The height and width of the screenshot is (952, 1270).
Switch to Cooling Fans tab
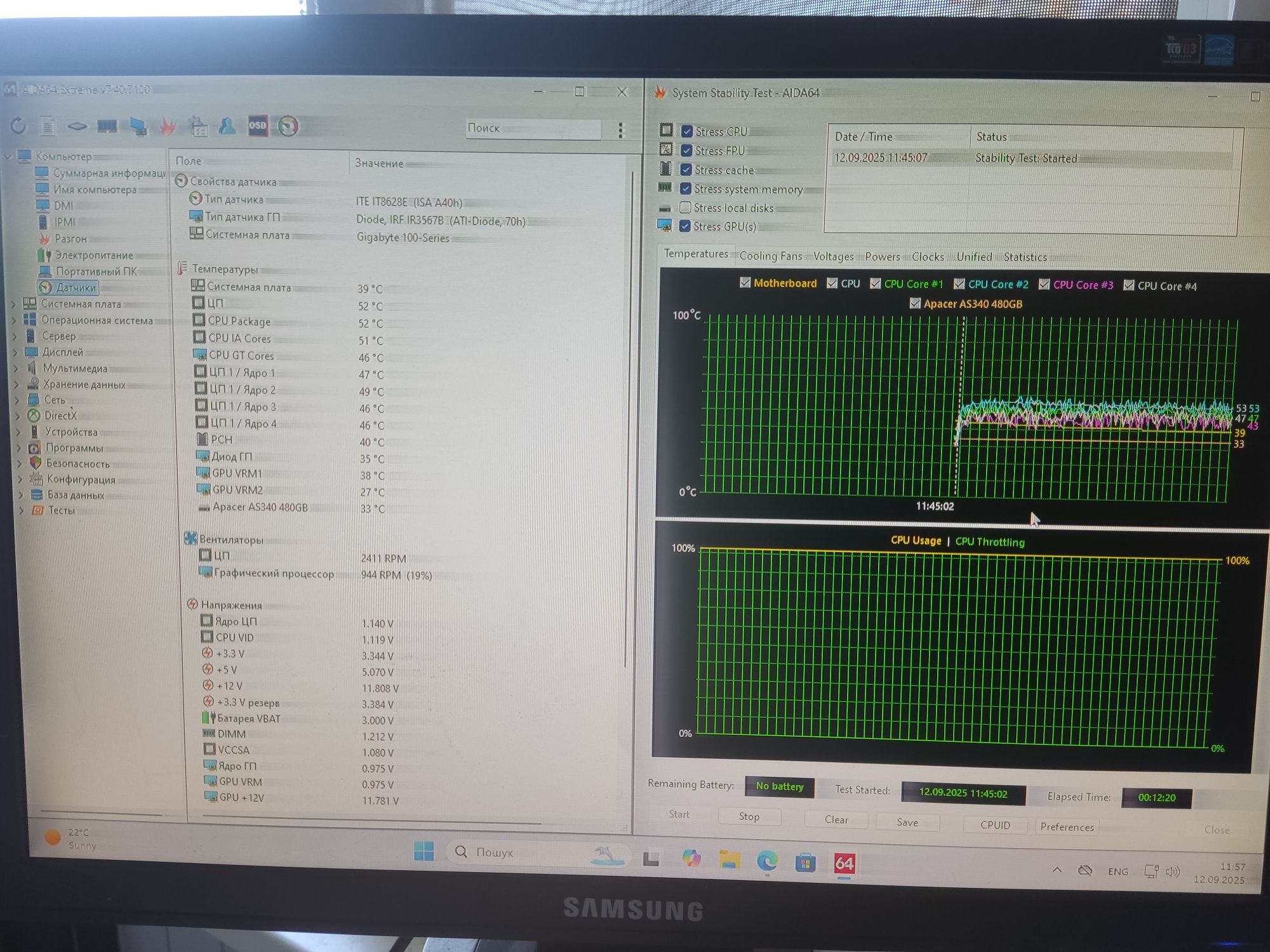point(771,256)
